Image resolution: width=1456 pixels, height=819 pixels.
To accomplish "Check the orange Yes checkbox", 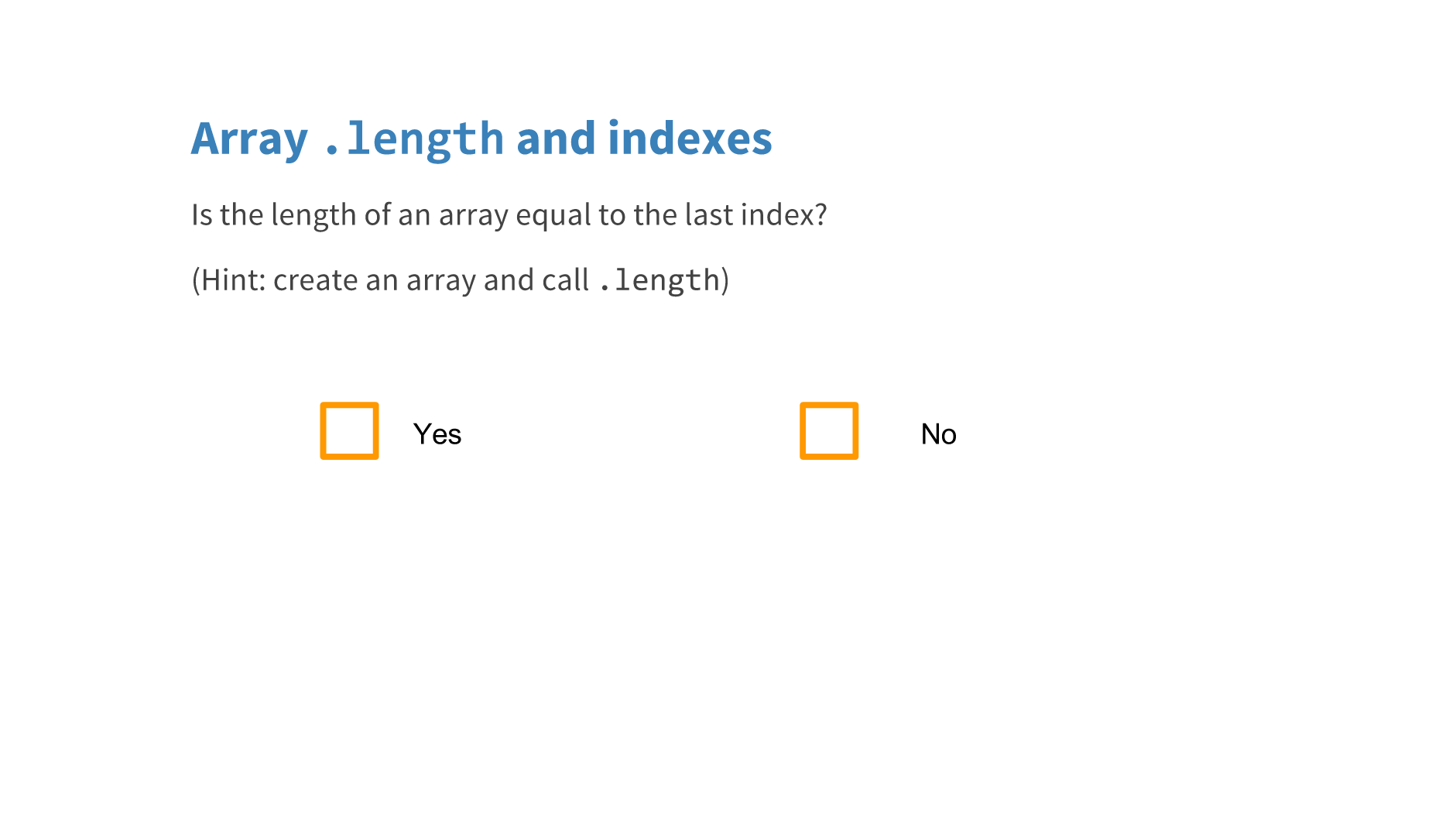I will [349, 430].
